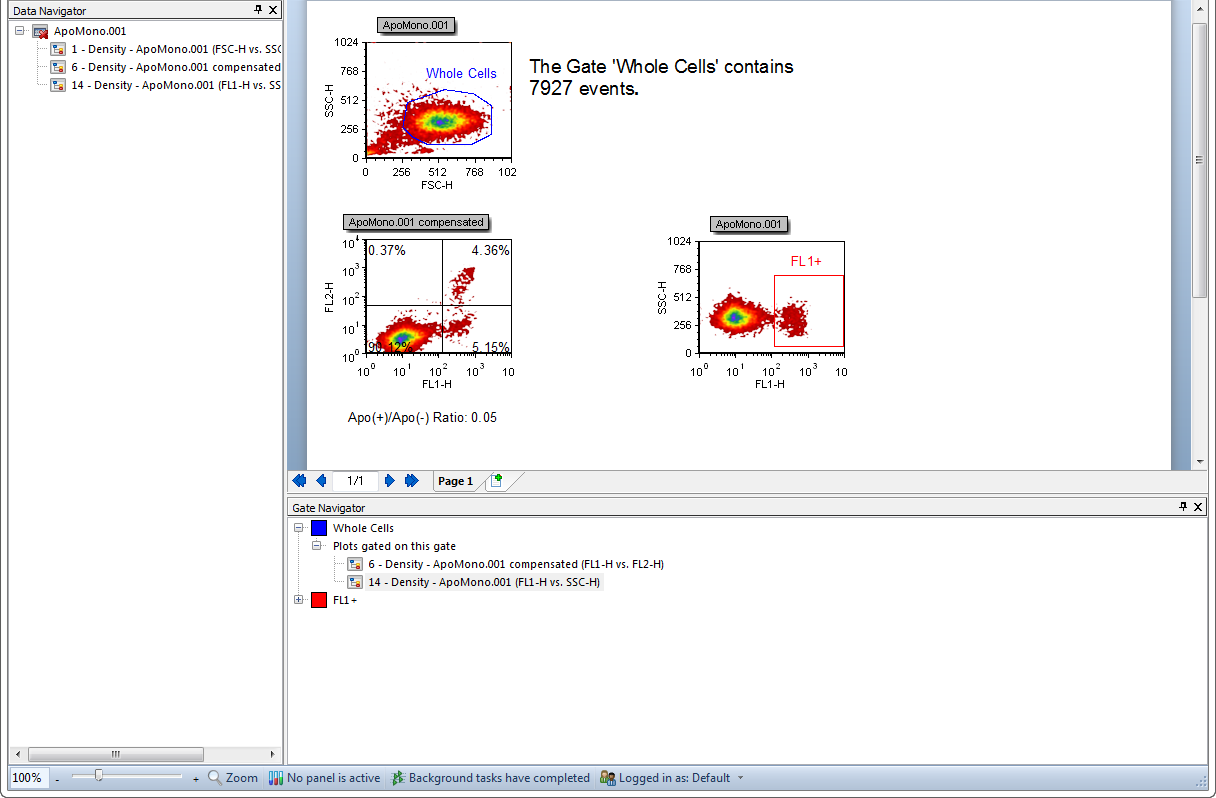Select plot 1 Density in Data Navigator
1216x798 pixels.
(175, 49)
